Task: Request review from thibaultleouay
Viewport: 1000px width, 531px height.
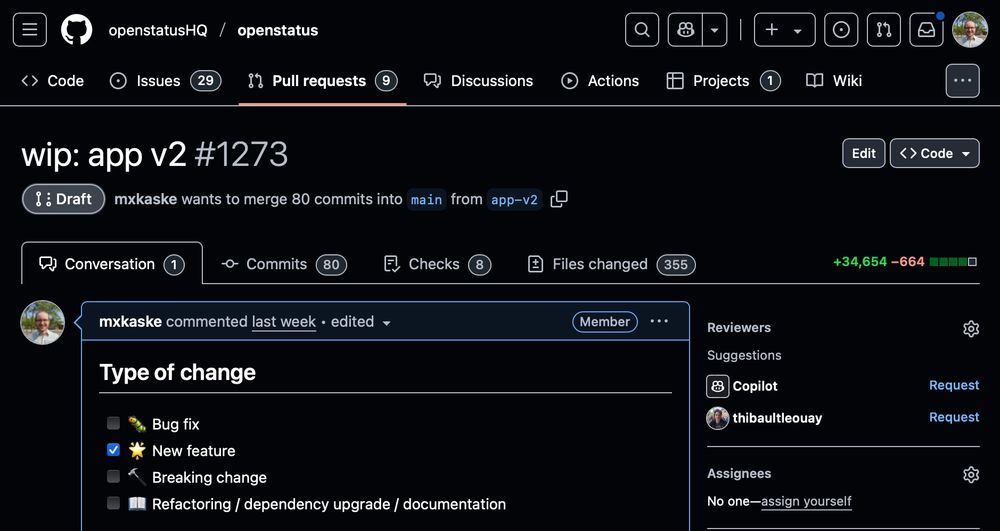Action: (953, 417)
